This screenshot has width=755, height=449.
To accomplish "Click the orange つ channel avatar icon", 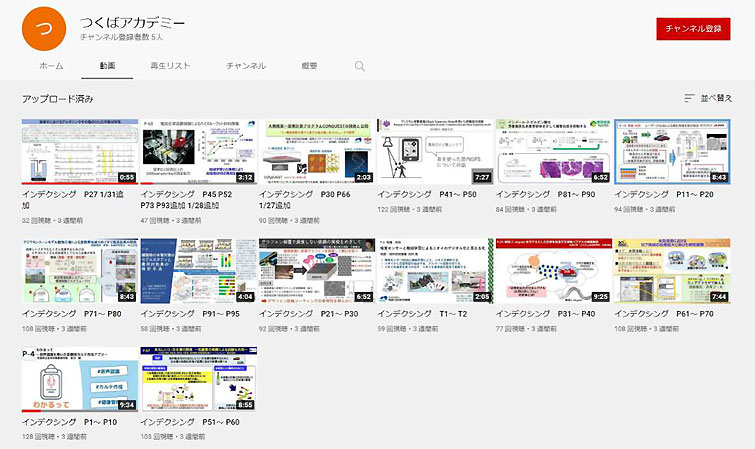I will (43, 28).
